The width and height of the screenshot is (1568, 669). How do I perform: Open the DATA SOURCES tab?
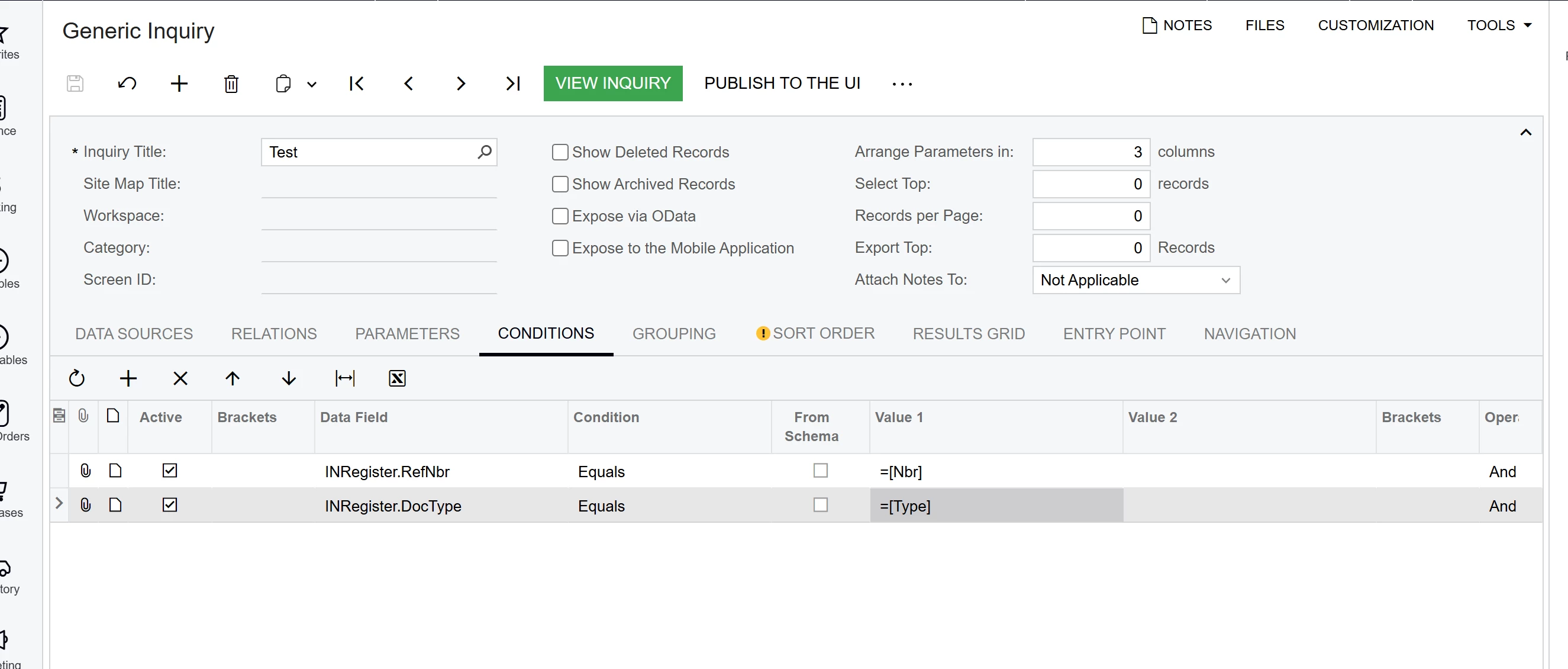point(134,334)
